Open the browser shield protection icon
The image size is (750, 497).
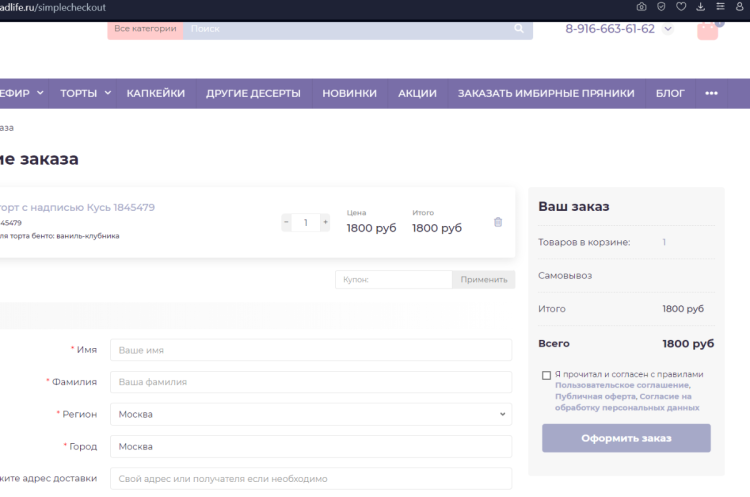pos(661,7)
